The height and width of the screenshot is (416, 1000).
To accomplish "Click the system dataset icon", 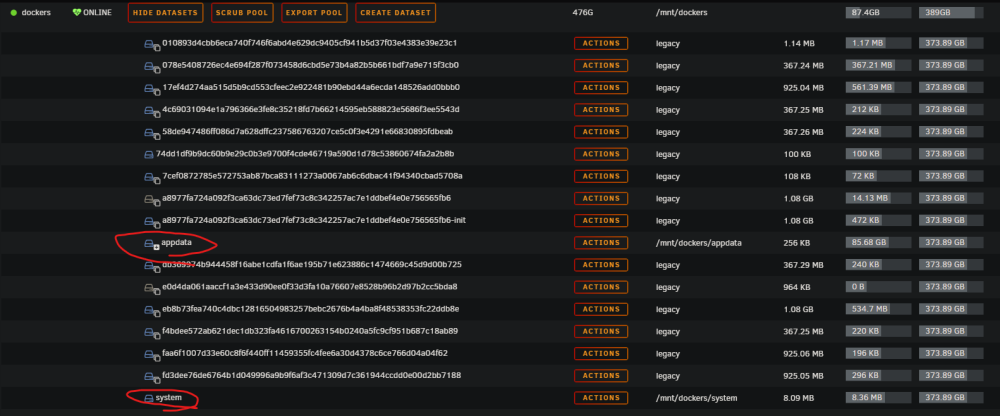I will [x=149, y=398].
